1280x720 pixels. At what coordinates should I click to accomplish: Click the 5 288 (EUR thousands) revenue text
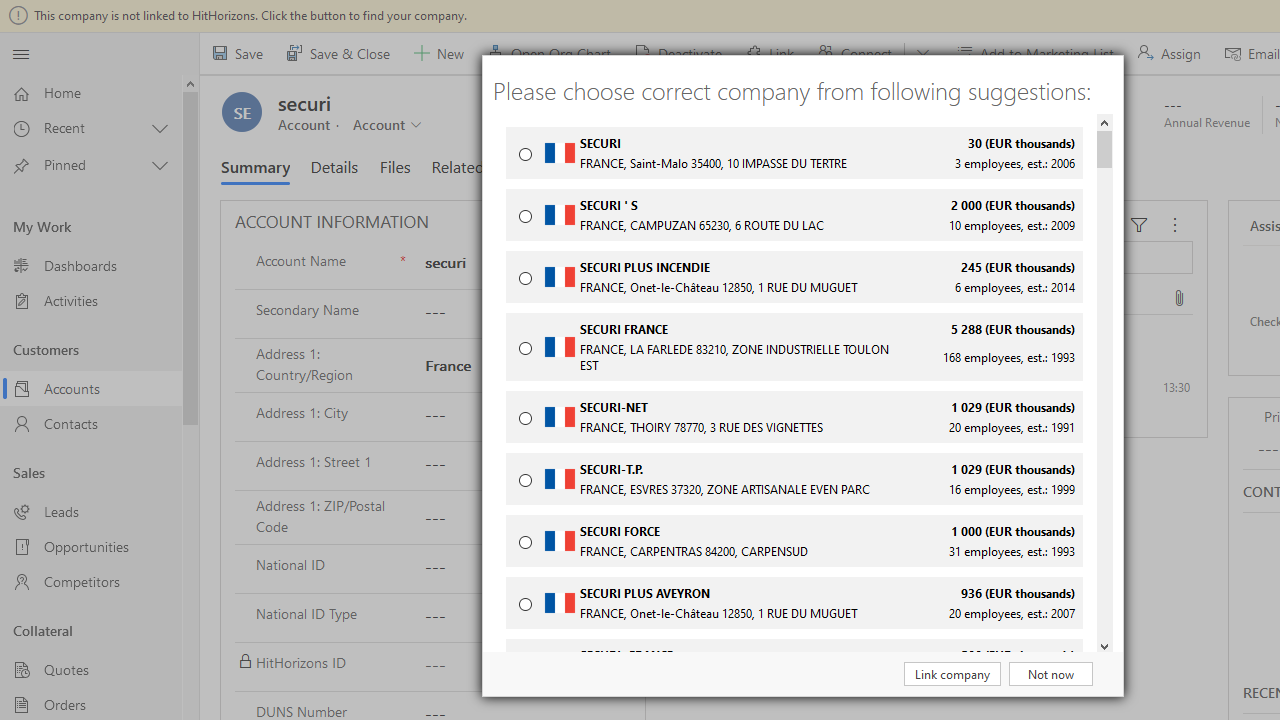pos(1013,330)
